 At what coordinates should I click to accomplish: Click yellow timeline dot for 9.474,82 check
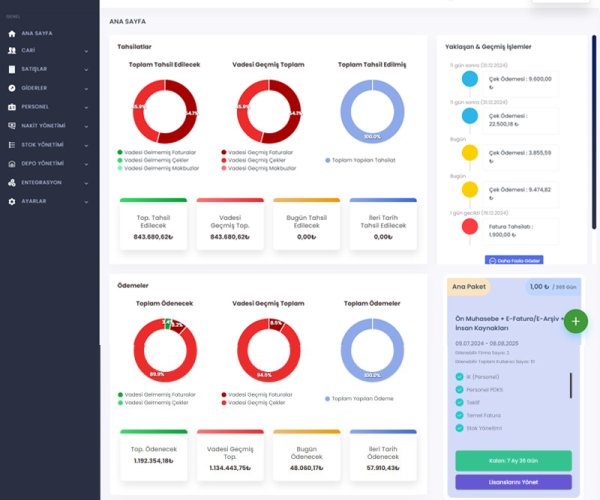click(470, 189)
